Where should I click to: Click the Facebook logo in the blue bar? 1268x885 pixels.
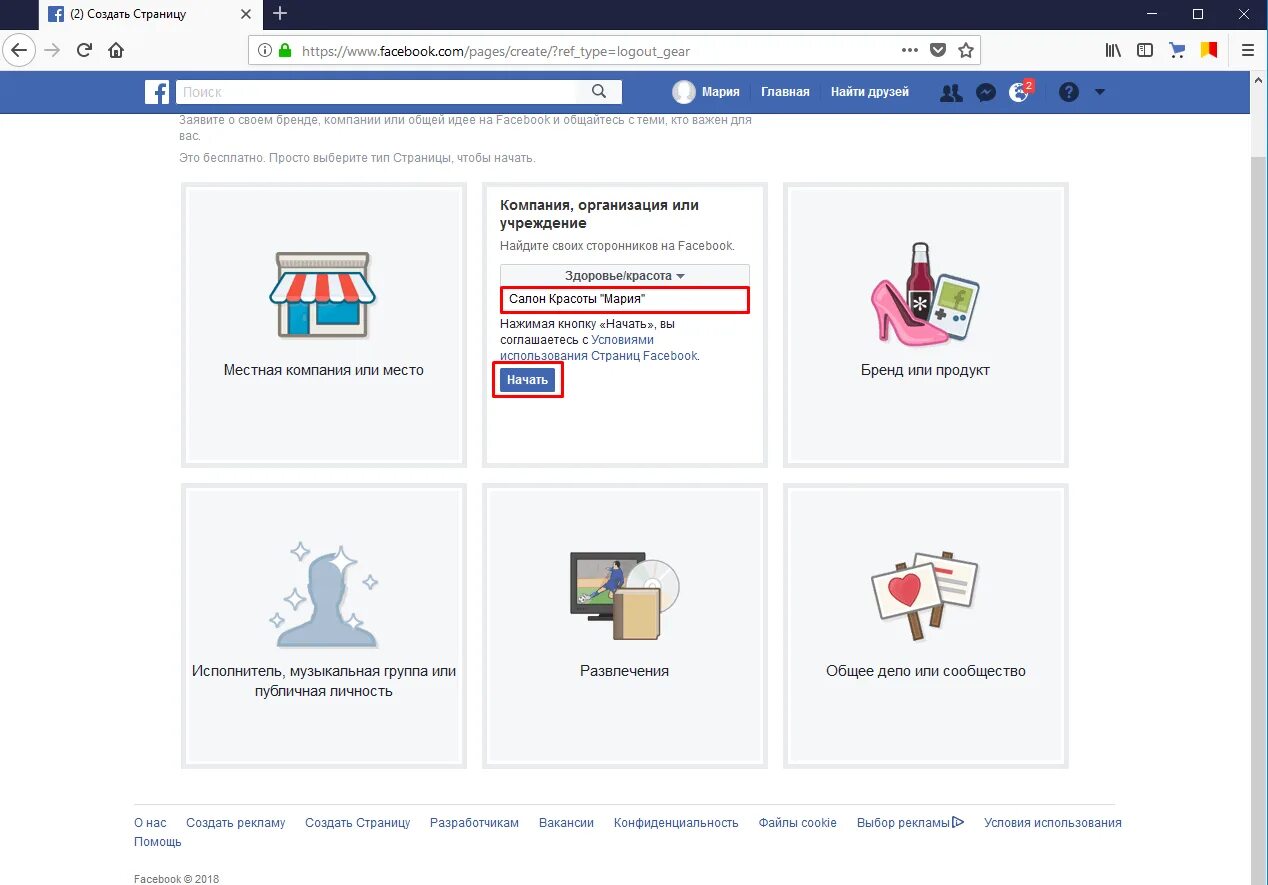click(157, 92)
